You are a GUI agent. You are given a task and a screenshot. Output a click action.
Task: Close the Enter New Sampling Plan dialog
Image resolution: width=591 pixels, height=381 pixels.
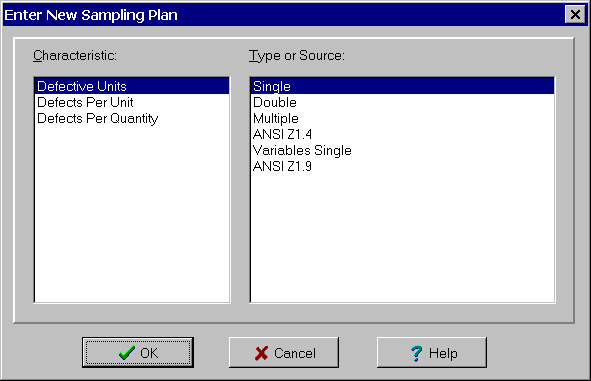click(575, 15)
